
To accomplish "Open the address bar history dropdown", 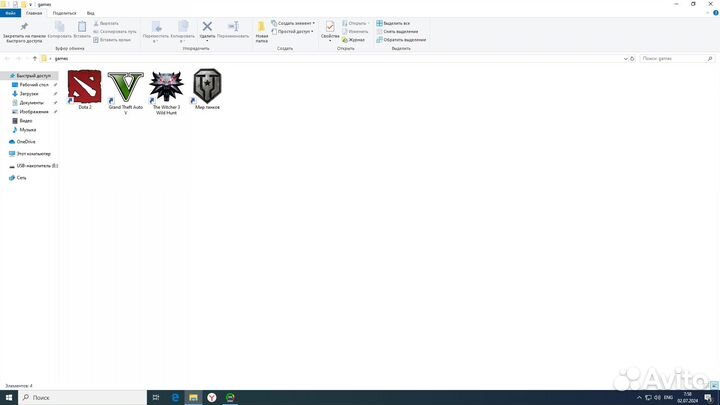I will pos(627,58).
